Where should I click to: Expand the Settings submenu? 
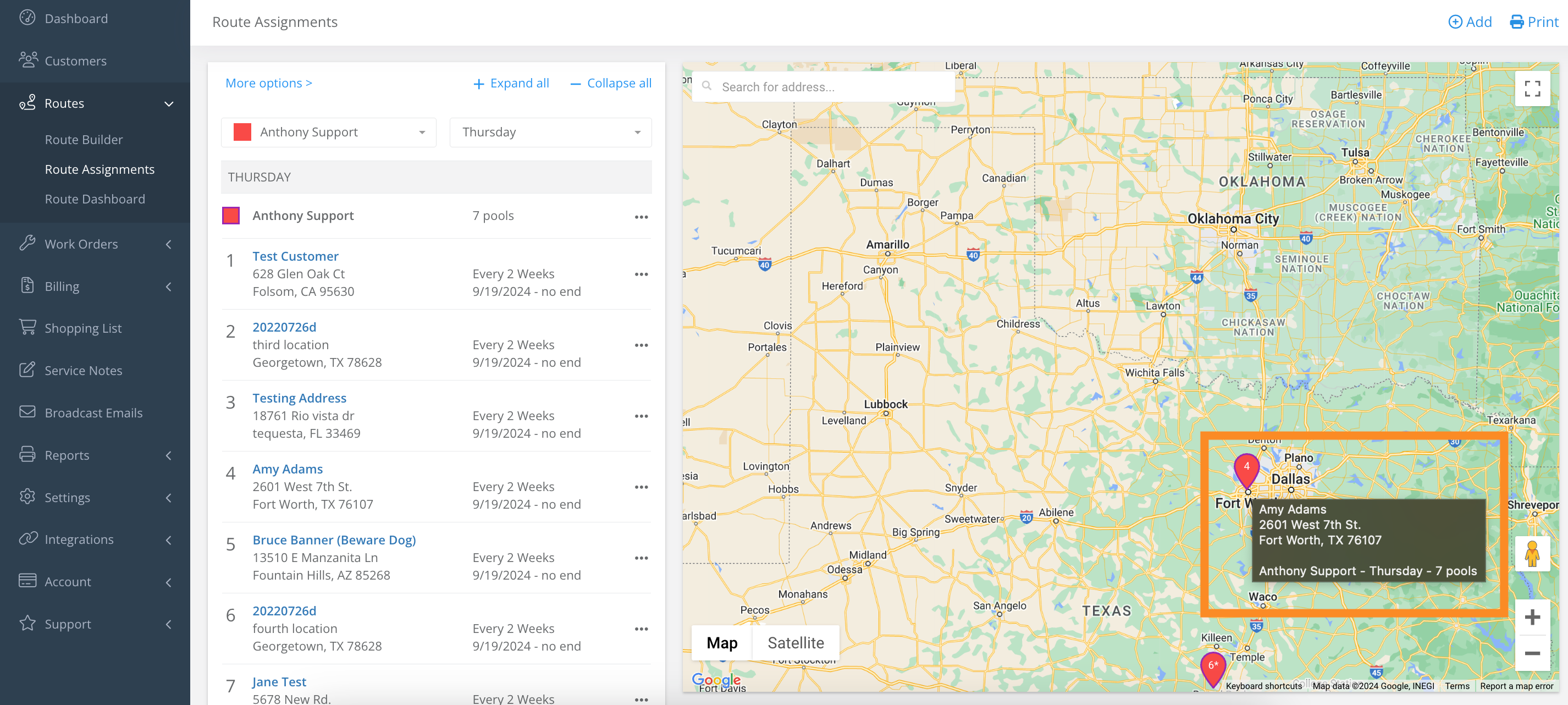(x=169, y=497)
